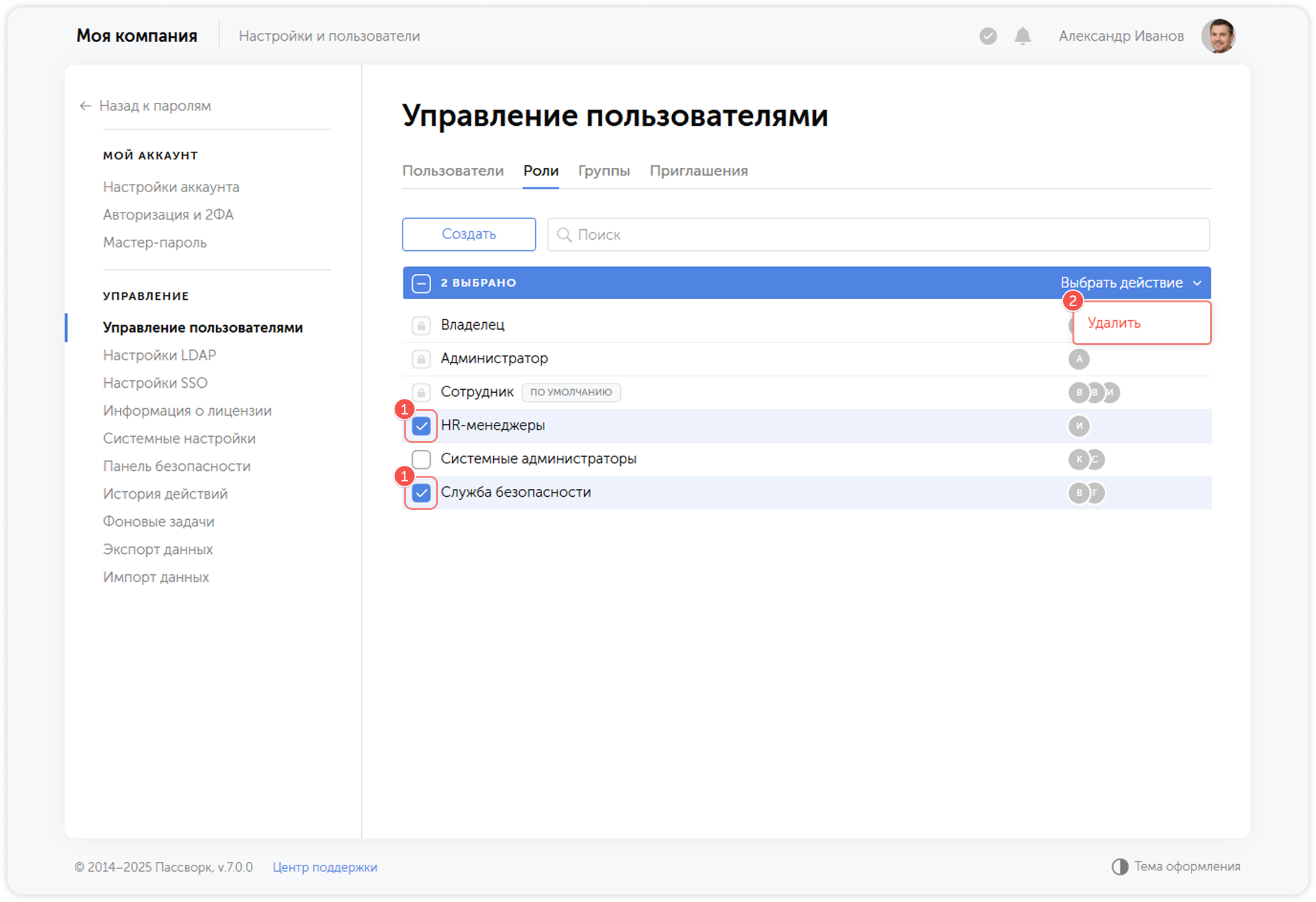Open Настройки аккаунта in sidebar
Screen dimensions: 1316x902
(x=171, y=187)
